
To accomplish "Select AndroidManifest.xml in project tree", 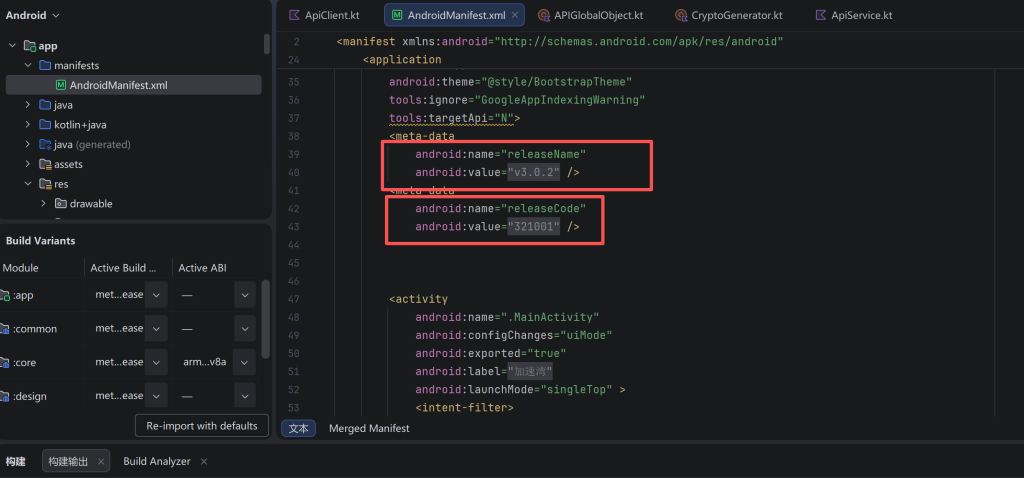I will tap(133, 85).
